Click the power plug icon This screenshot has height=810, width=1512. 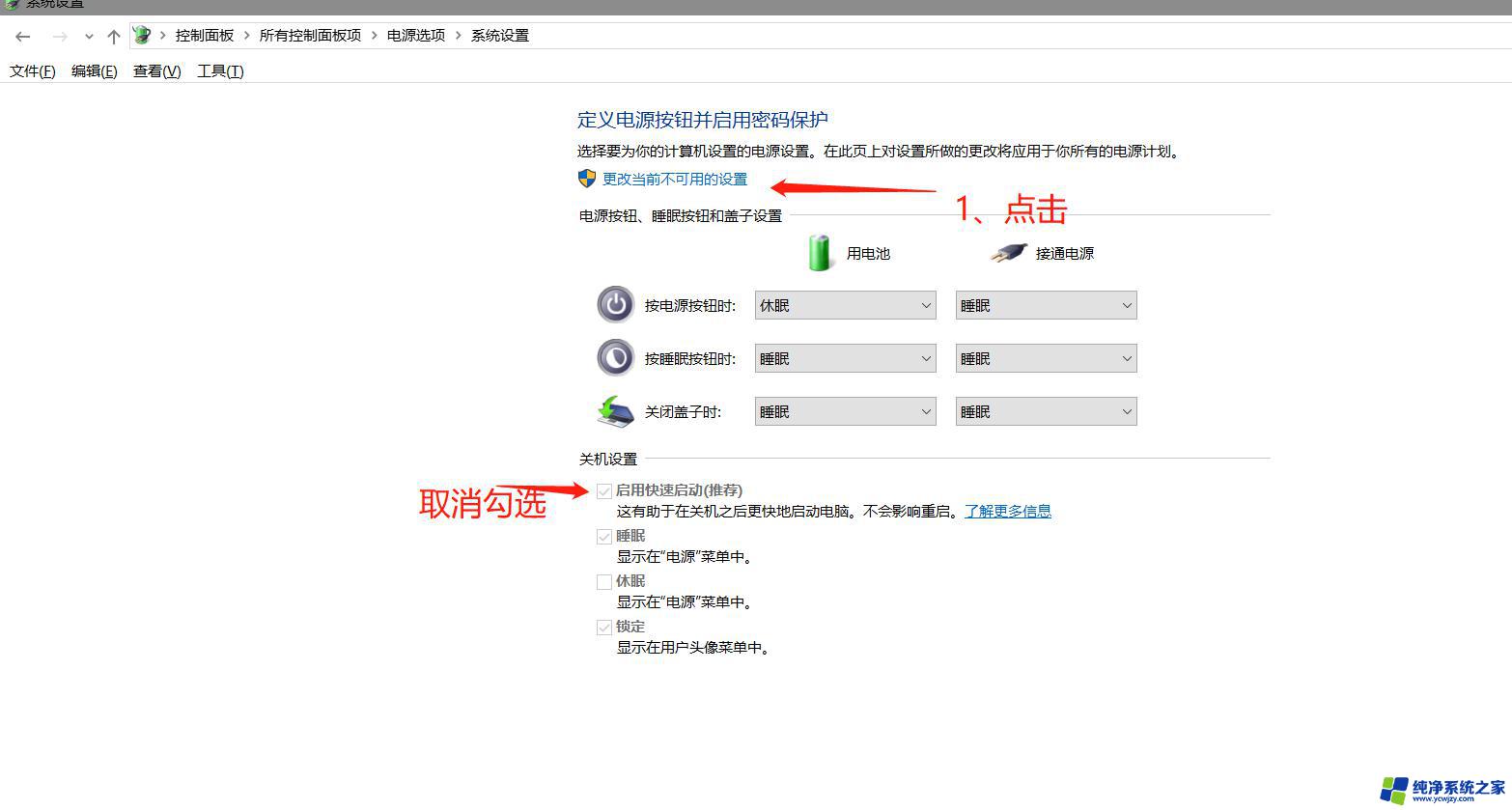click(1008, 253)
